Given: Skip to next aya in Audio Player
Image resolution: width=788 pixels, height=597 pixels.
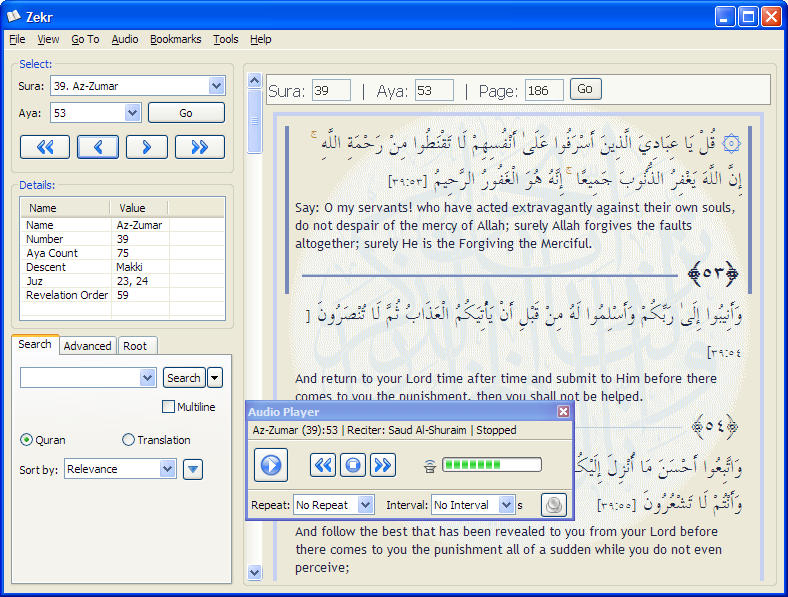Looking at the screenshot, I should pos(383,465).
